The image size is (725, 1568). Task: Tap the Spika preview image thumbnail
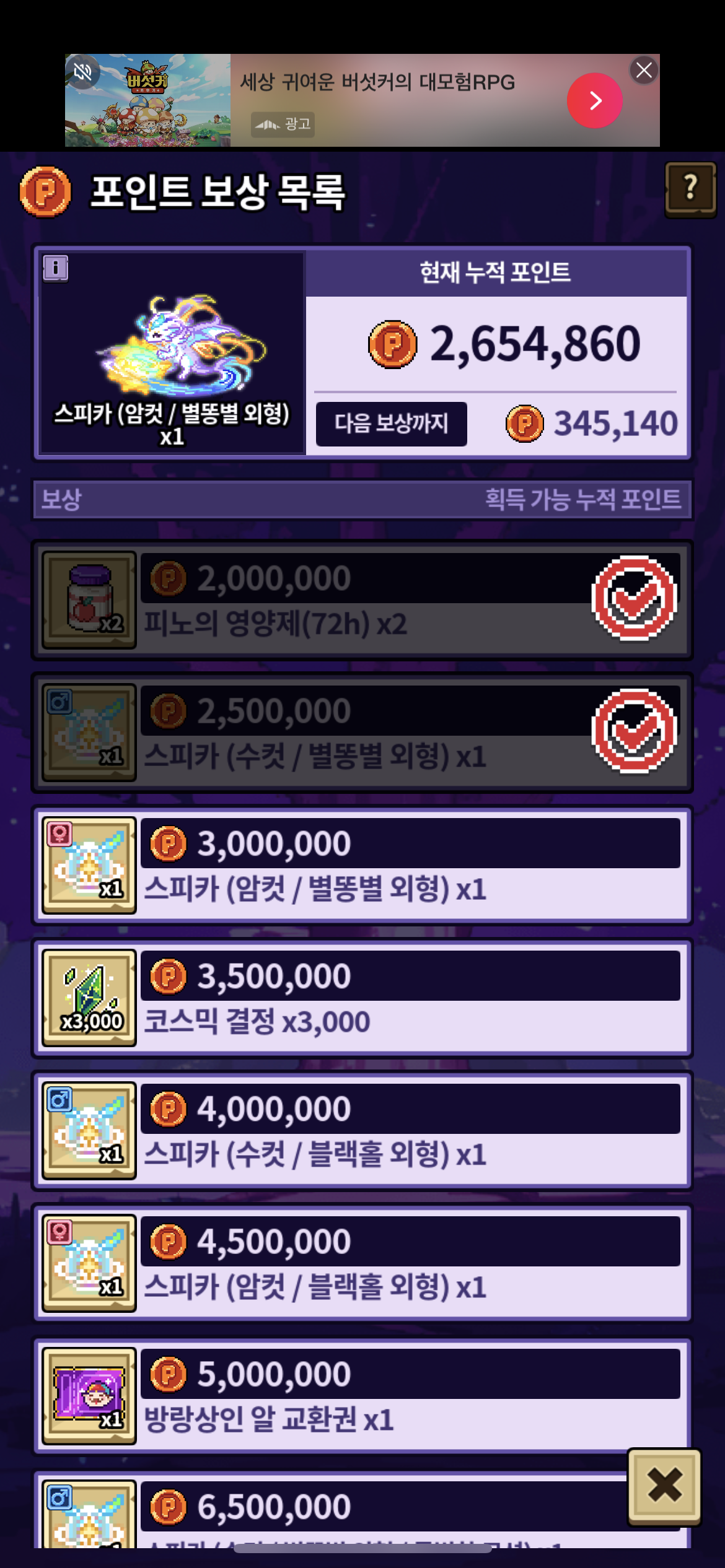180,344
